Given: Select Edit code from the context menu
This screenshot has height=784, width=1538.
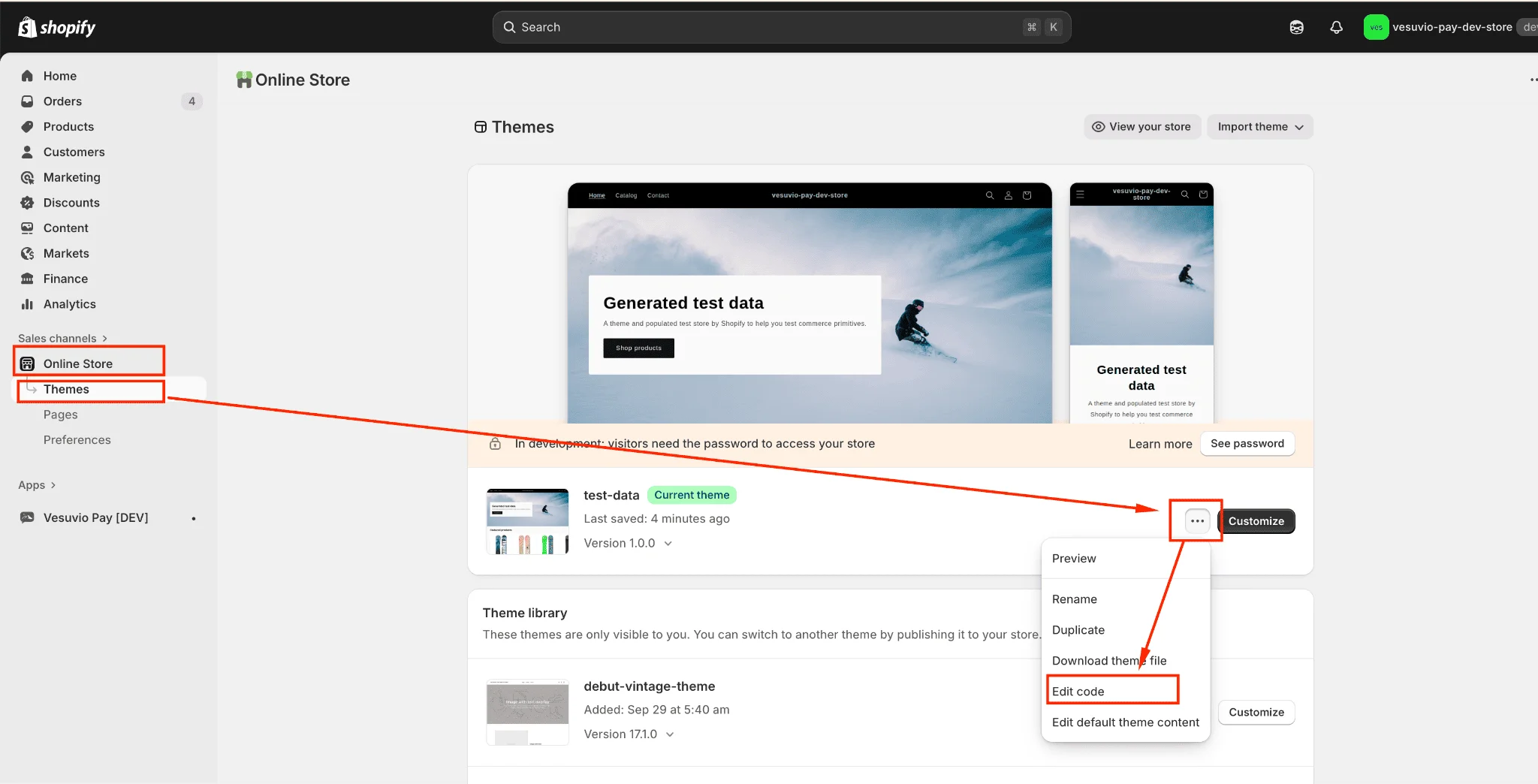Looking at the screenshot, I should (1078, 692).
